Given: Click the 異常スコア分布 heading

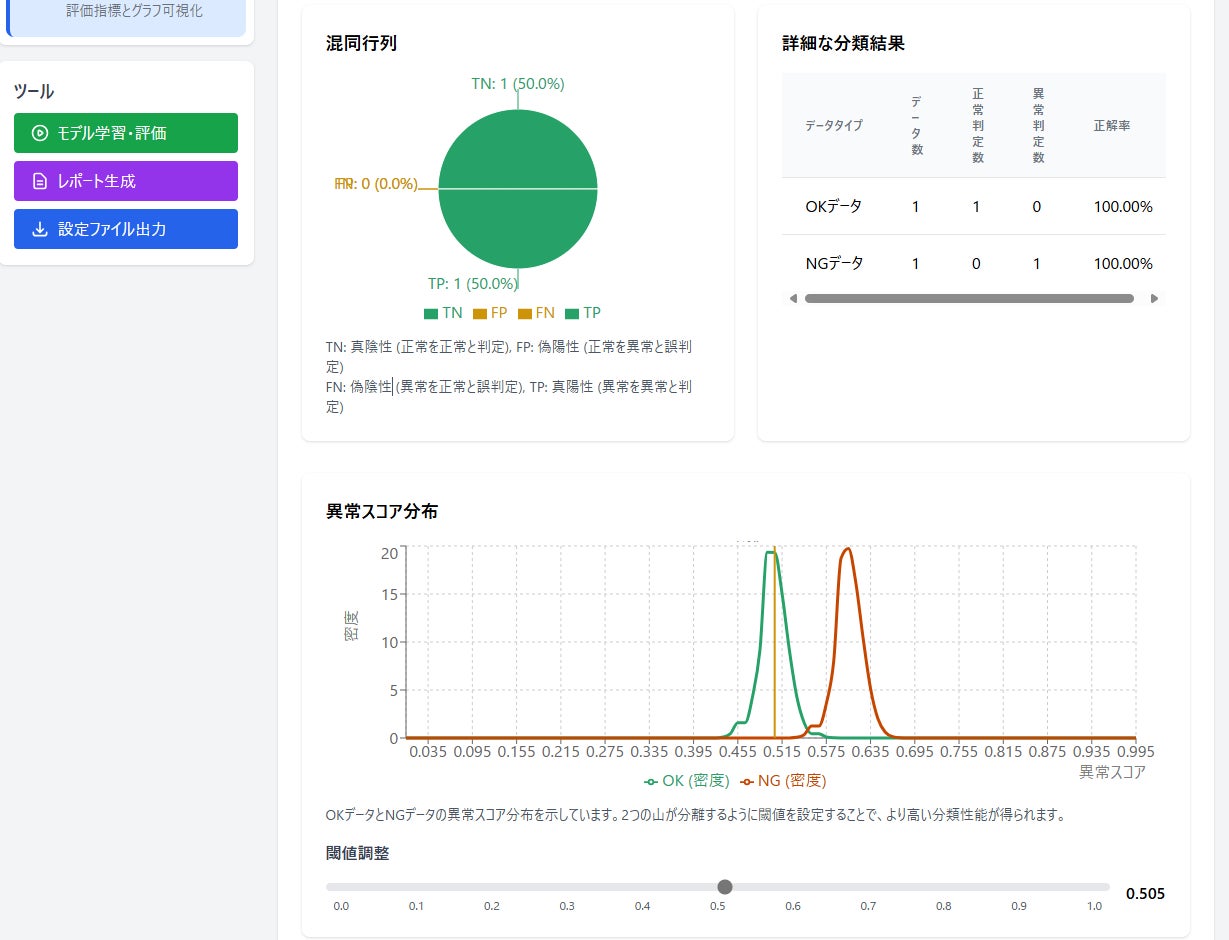Looking at the screenshot, I should tap(382, 511).
